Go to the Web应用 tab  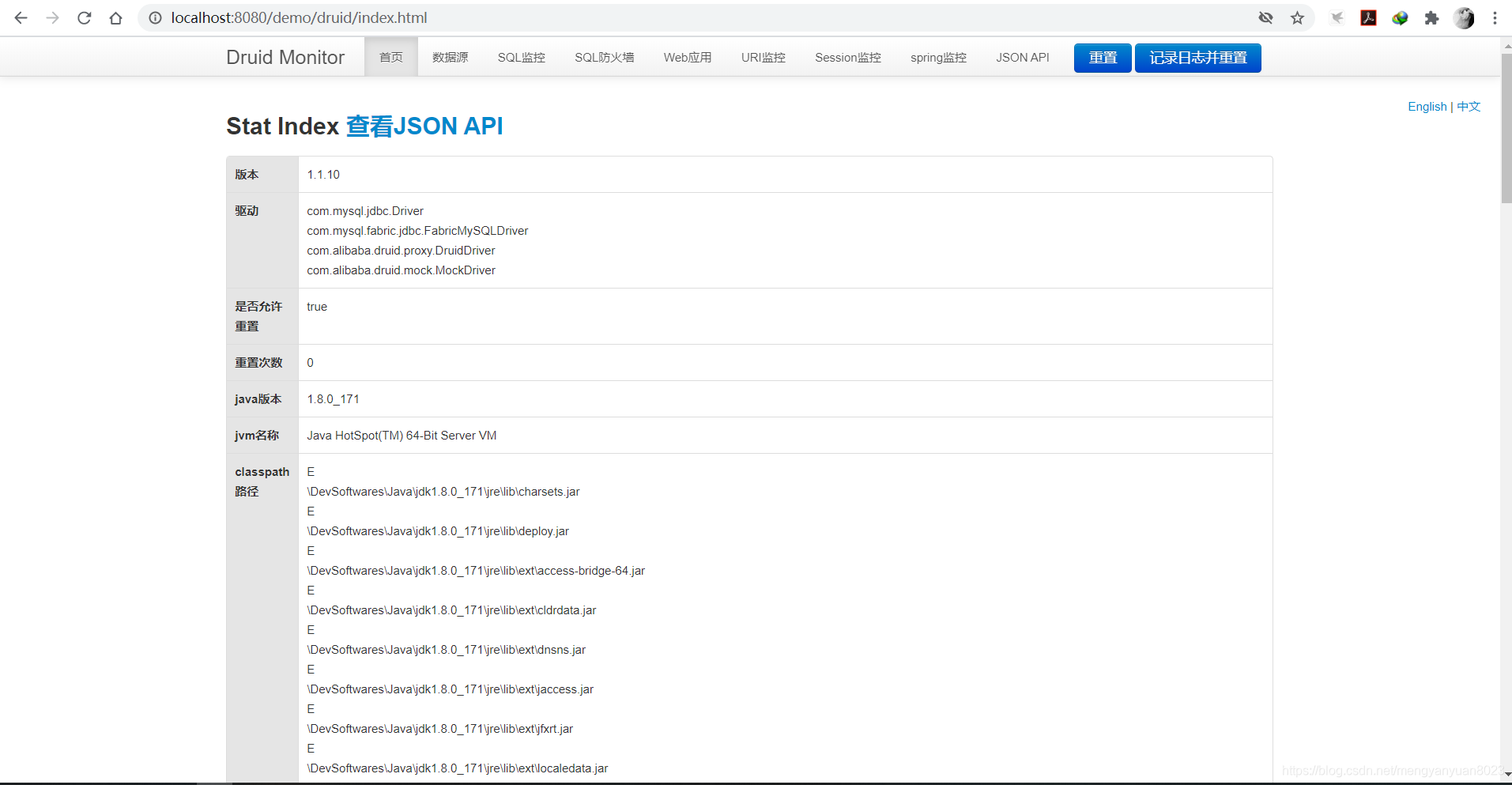coord(688,57)
